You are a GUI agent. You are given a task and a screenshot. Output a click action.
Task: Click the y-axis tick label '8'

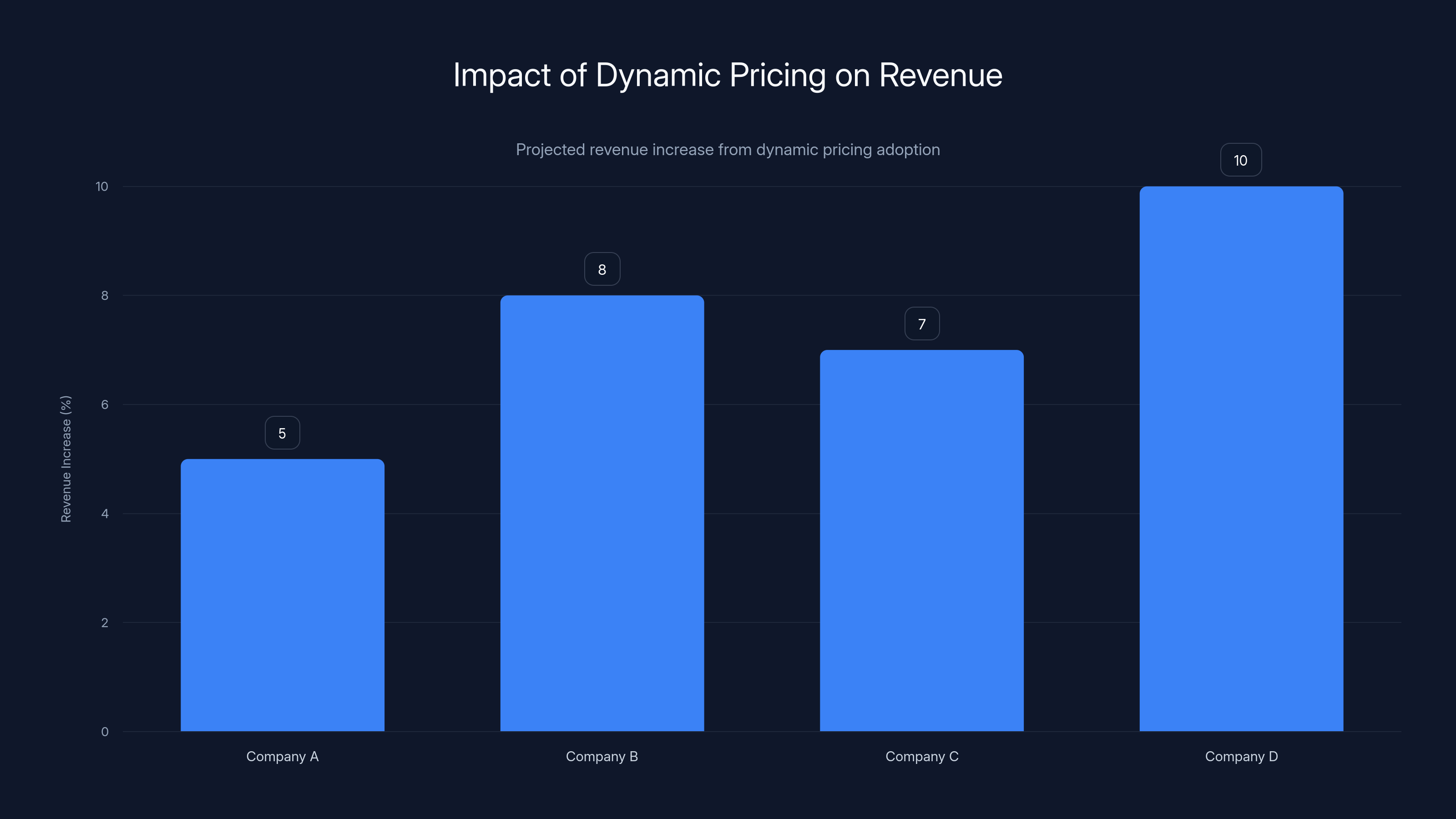click(x=105, y=296)
